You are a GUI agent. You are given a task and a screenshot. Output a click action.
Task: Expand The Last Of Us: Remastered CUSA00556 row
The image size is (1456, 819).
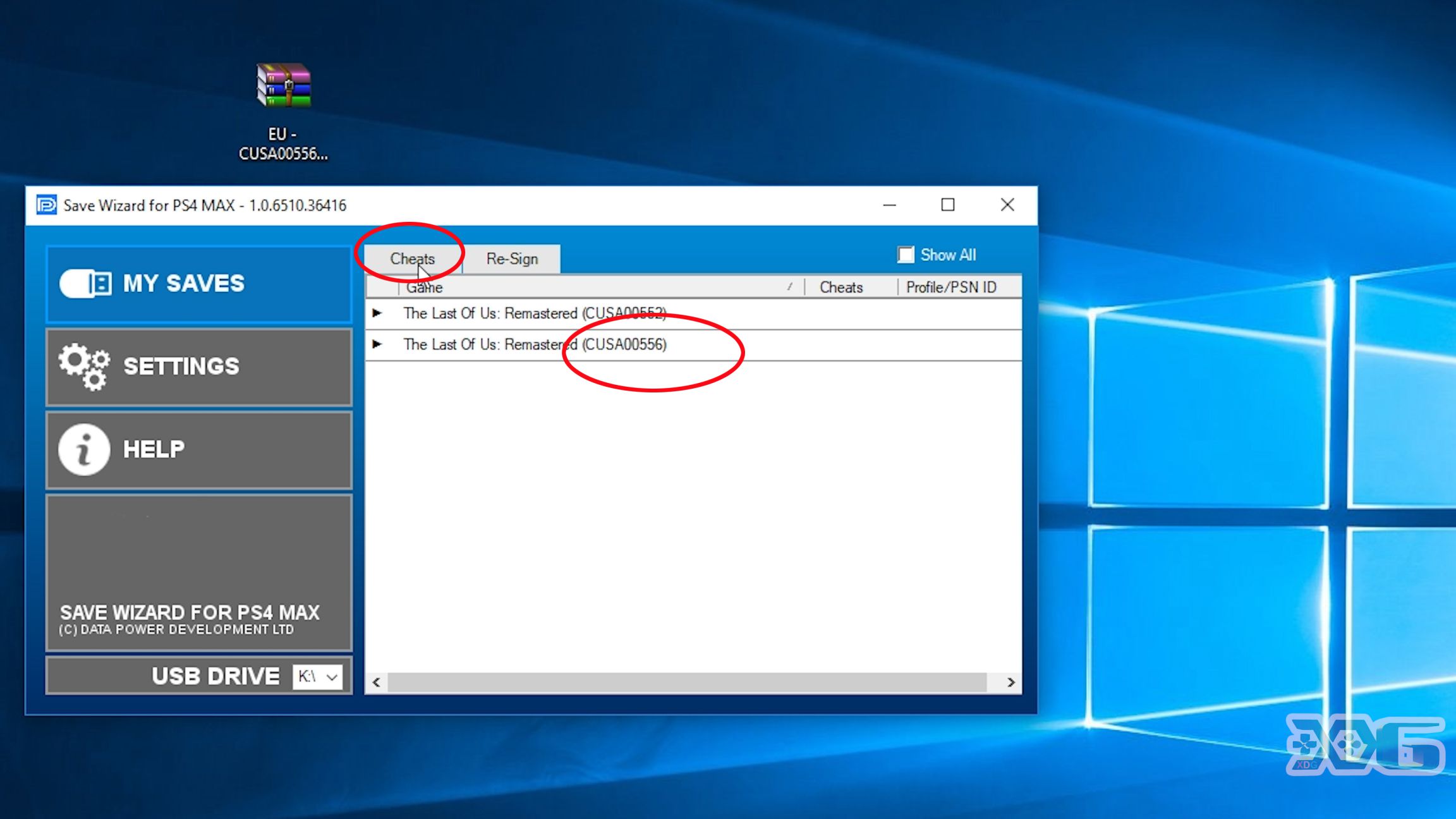click(377, 344)
